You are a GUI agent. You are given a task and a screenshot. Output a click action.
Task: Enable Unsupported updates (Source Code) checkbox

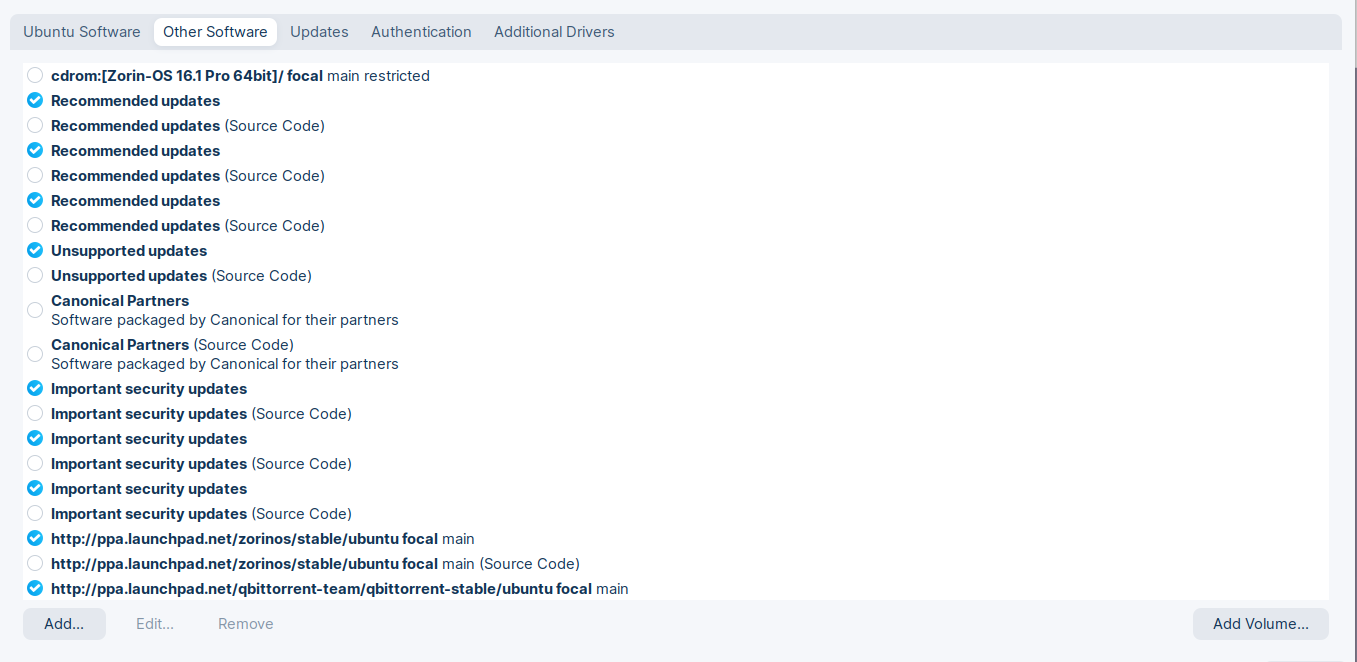[x=35, y=275]
